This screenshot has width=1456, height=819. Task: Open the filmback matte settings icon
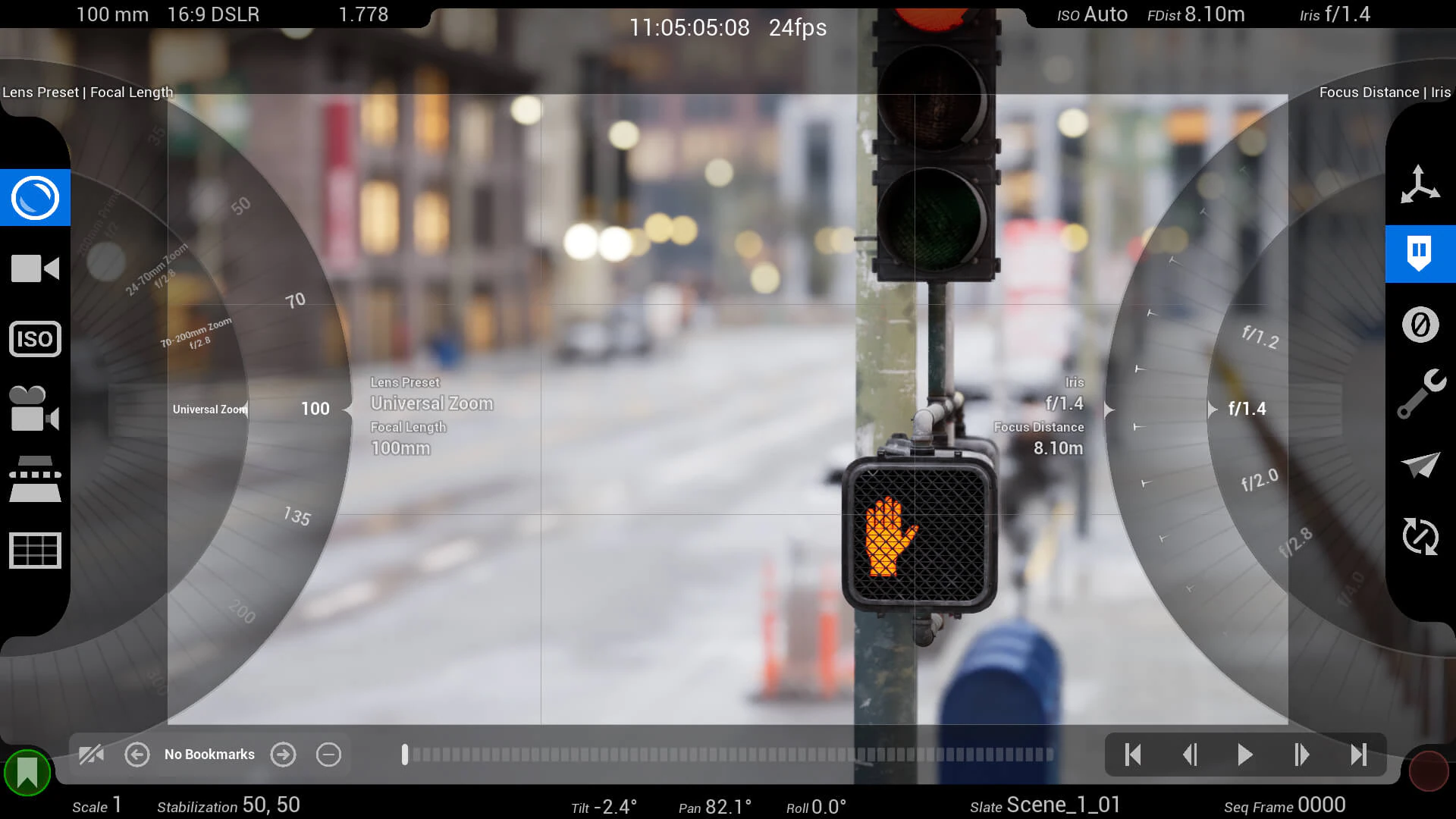pyautogui.click(x=33, y=479)
